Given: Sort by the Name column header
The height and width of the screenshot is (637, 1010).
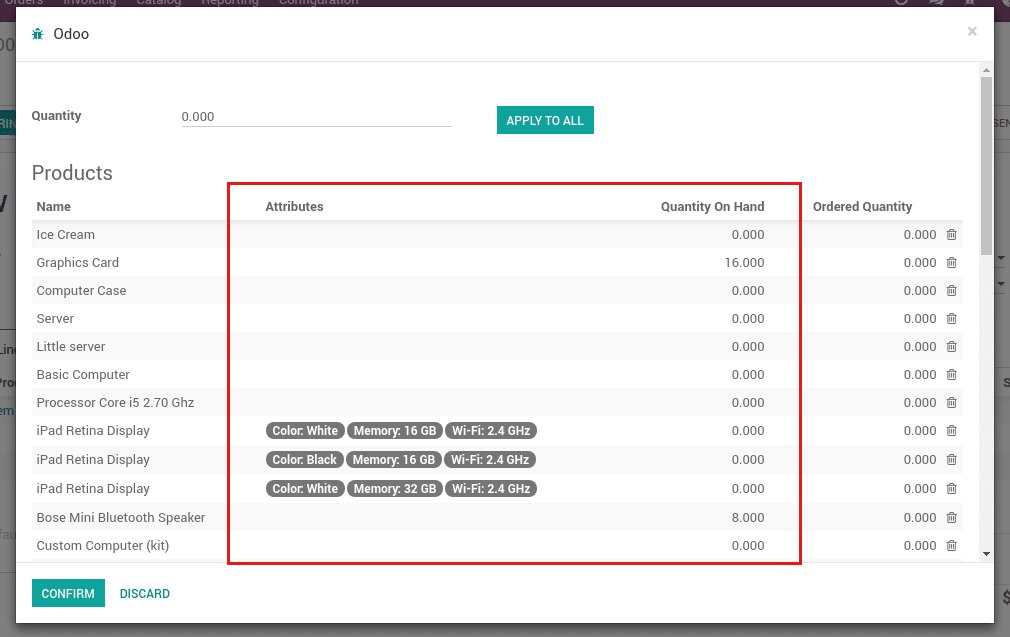Looking at the screenshot, I should (x=53, y=207).
